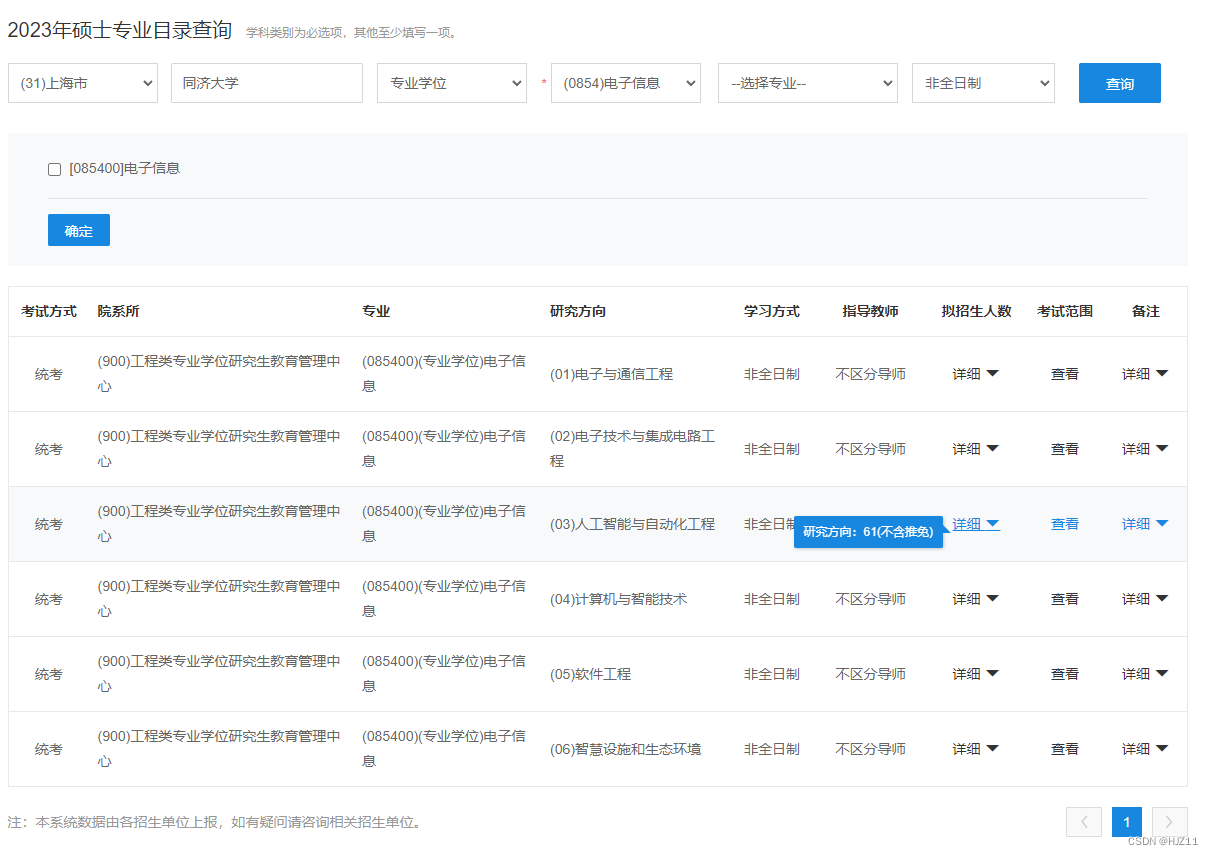
Task: Click 查看 exam scope for 智慧设施和生态环境
Action: coord(1064,748)
